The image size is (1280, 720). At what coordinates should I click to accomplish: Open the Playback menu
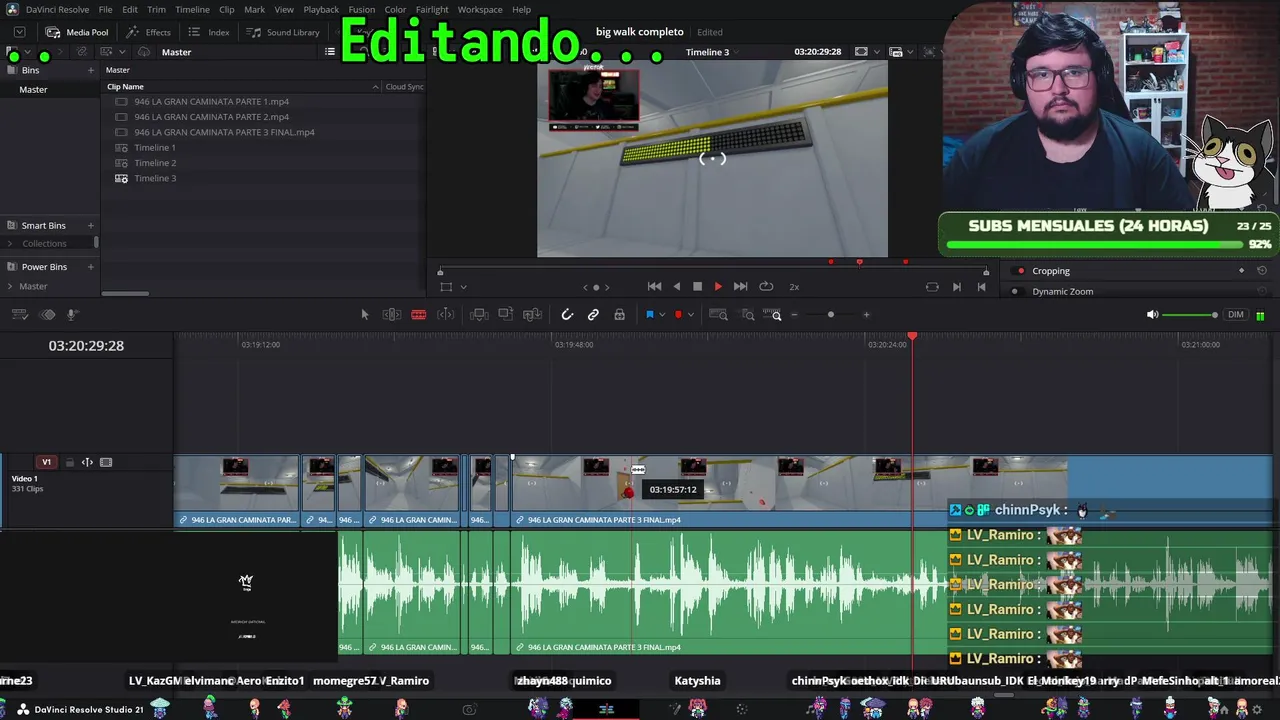[321, 10]
